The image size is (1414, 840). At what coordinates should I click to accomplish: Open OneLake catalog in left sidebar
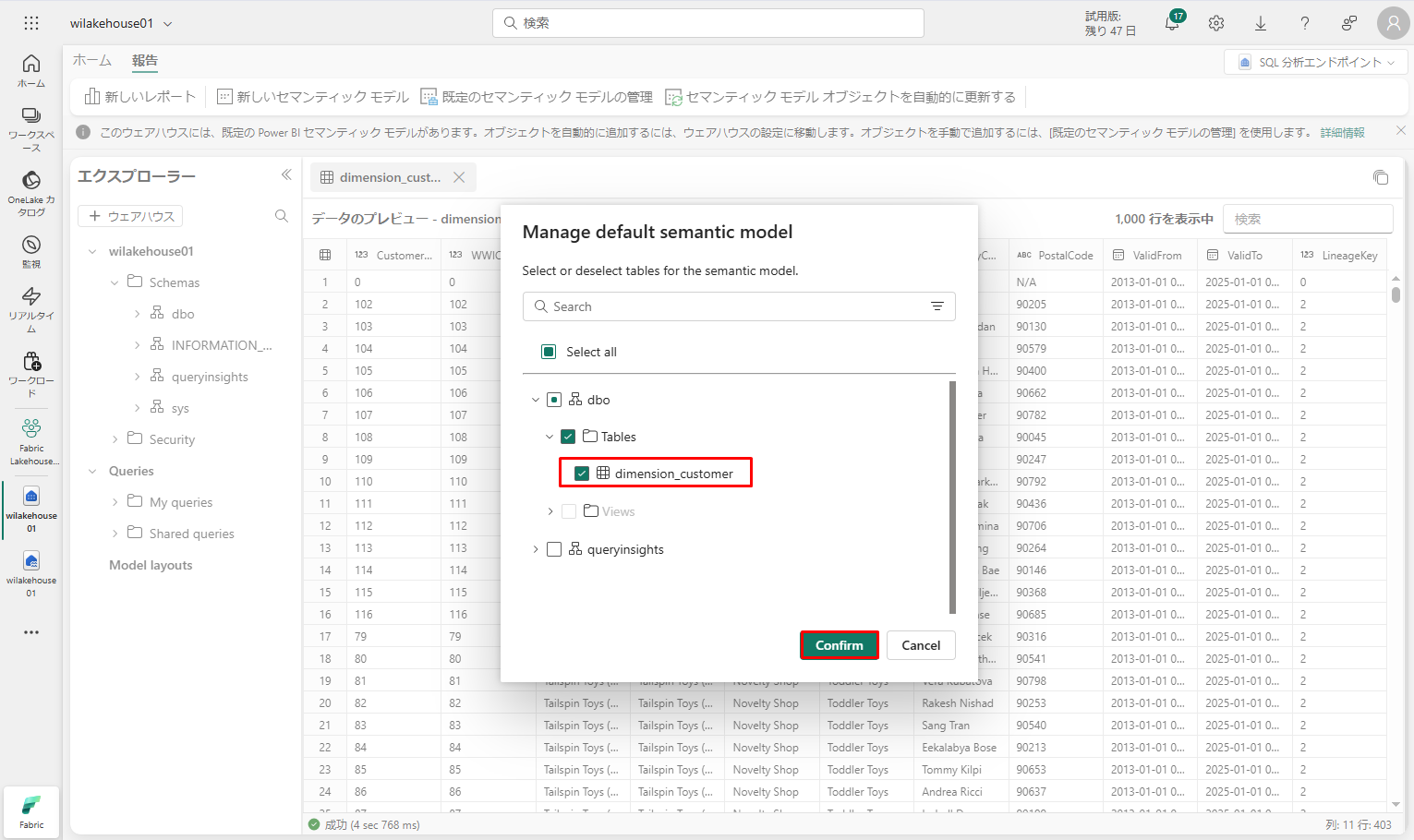point(31,192)
